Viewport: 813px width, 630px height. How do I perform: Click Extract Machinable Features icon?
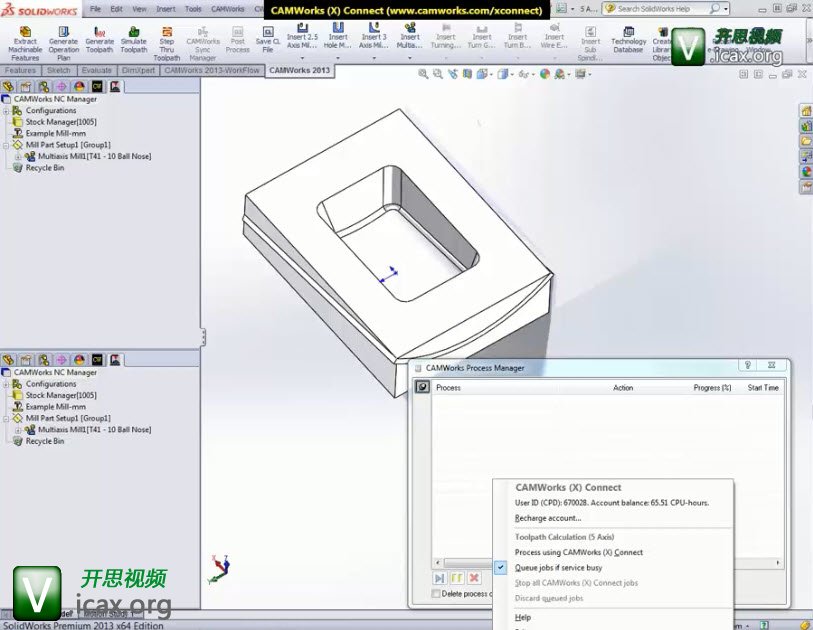25,32
